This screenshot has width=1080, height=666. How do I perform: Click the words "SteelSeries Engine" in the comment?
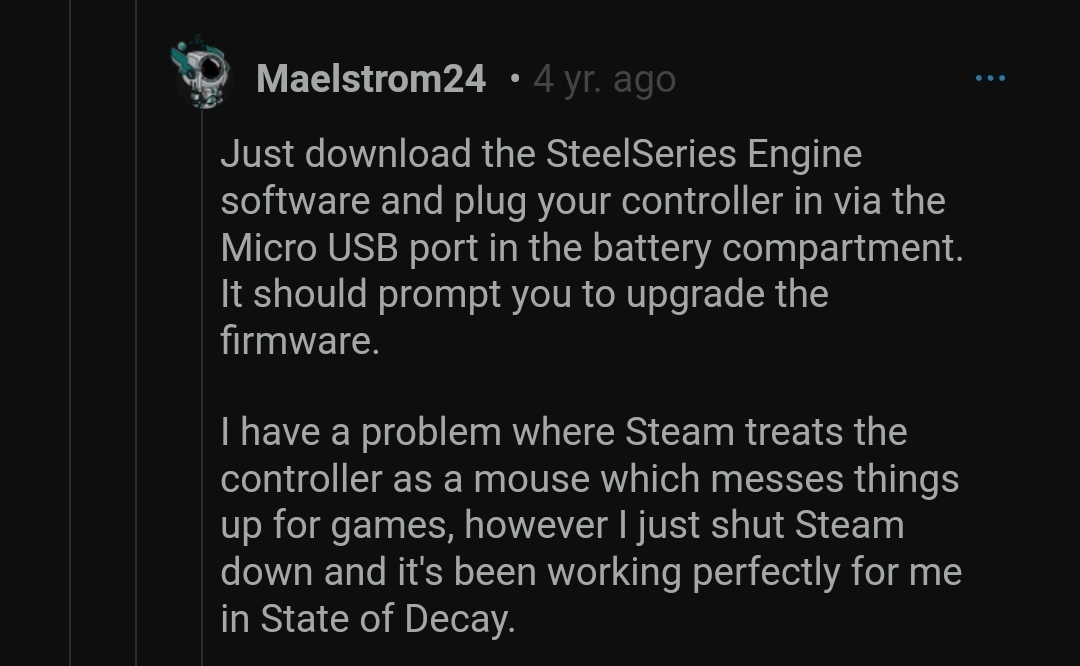[x=703, y=155]
